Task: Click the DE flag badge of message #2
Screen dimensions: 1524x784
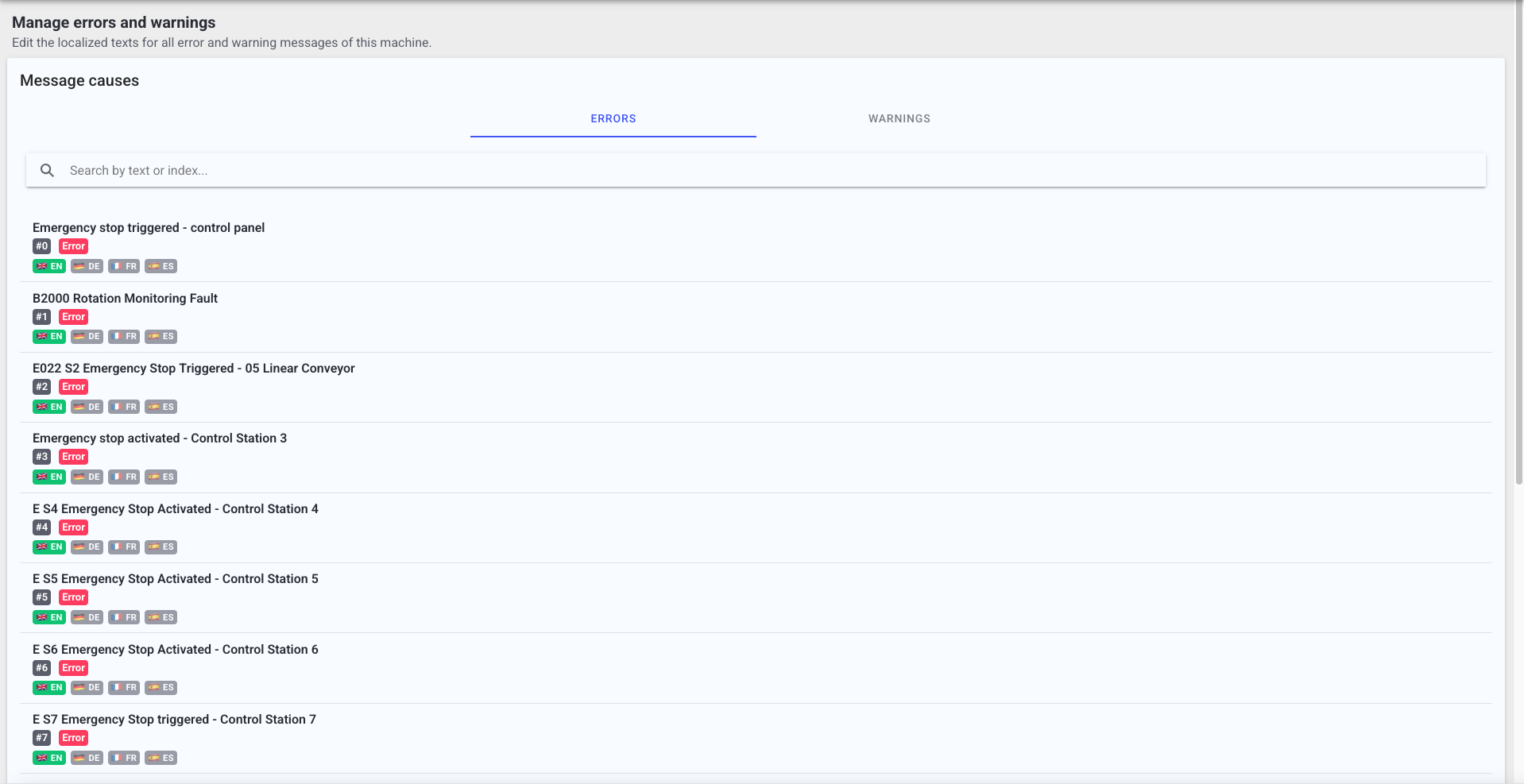Action: [87, 407]
